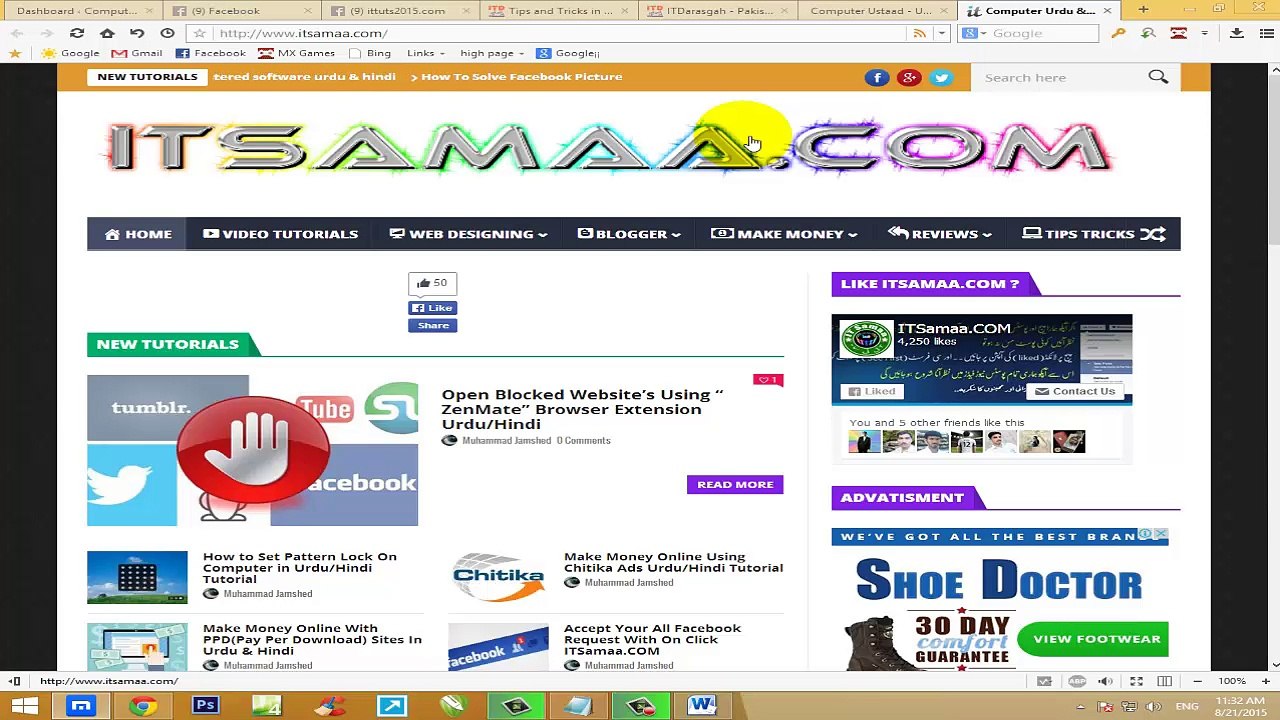Click the red heart like counter on ZenMate post
This screenshot has width=1280, height=720.
tap(768, 380)
